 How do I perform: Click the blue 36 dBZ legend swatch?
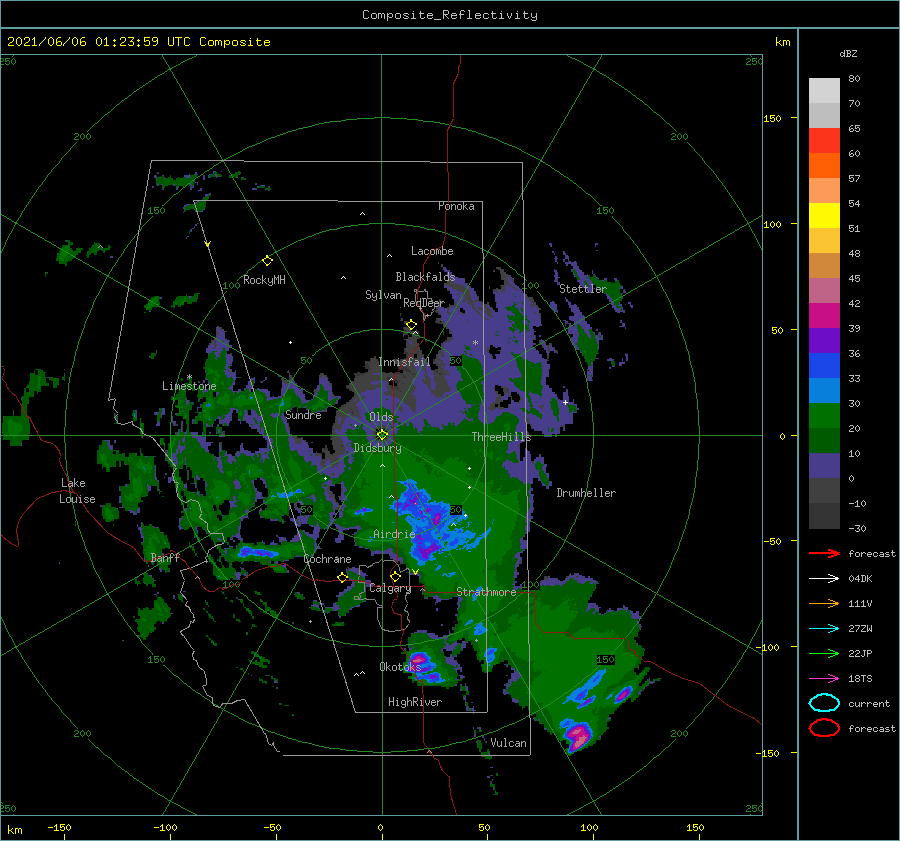point(824,365)
